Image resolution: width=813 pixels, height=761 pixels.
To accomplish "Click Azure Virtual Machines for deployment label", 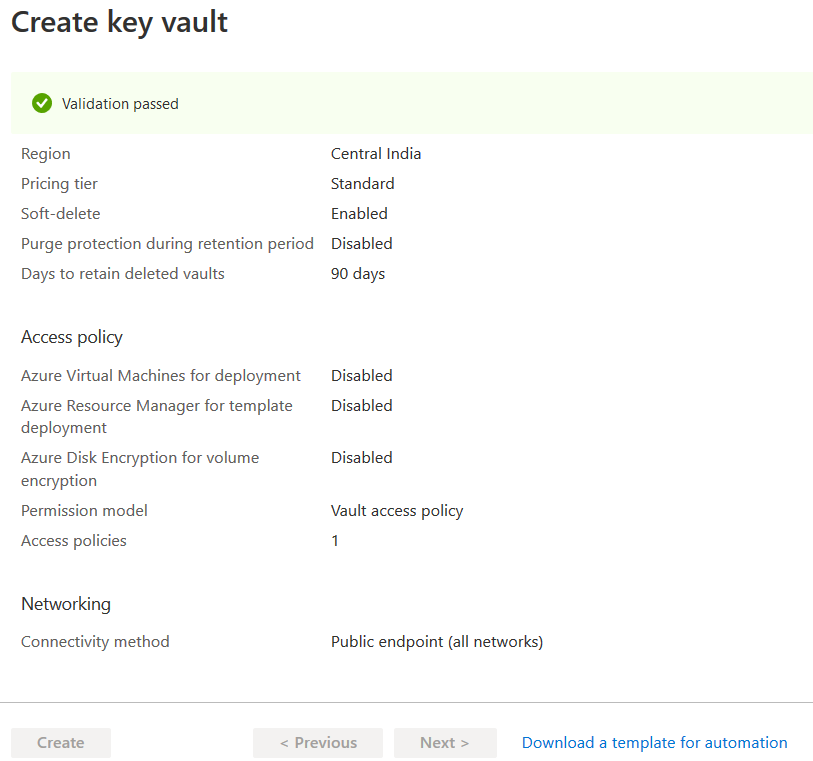I will (x=161, y=376).
